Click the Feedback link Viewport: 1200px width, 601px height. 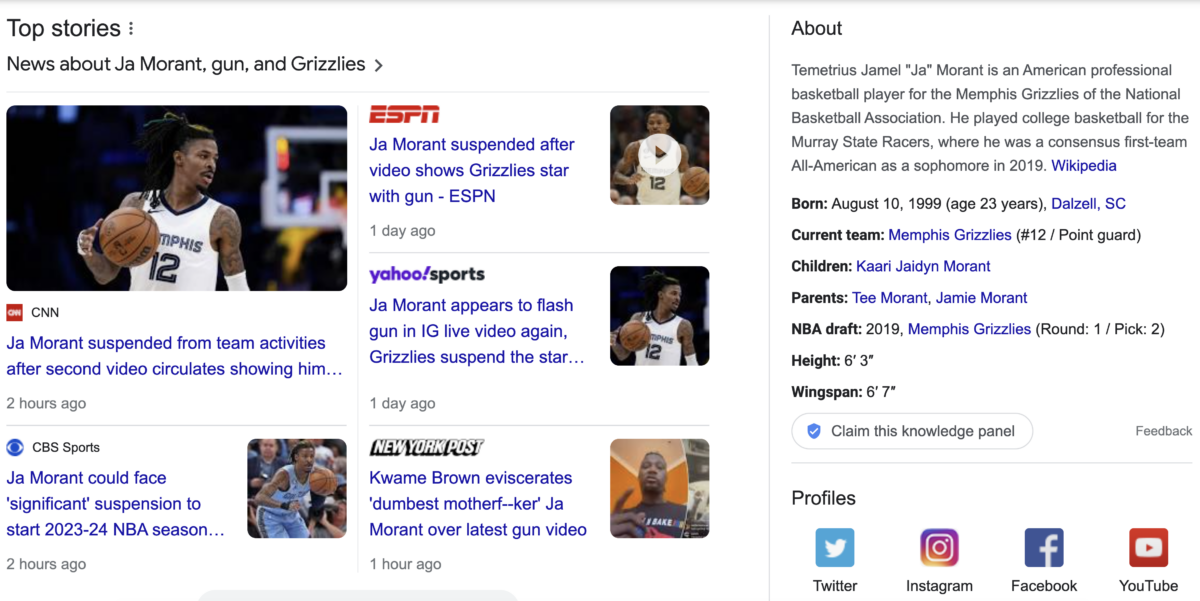pyautogui.click(x=1163, y=431)
